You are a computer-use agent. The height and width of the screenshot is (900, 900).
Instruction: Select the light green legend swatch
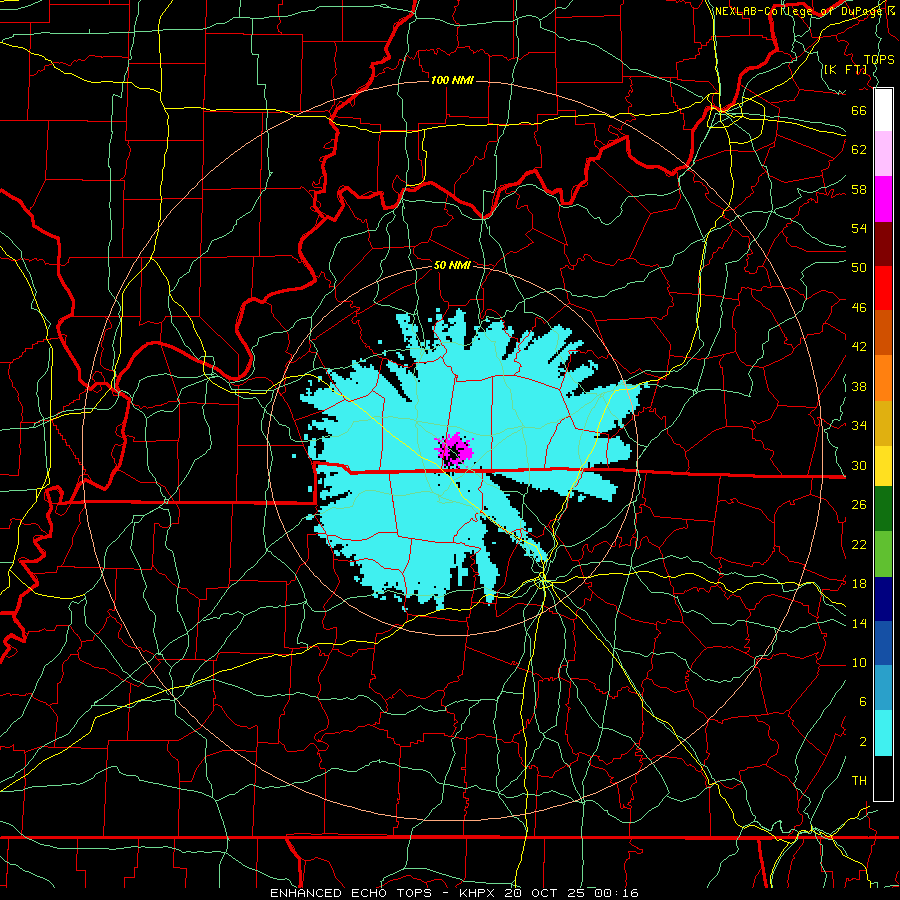coord(883,554)
